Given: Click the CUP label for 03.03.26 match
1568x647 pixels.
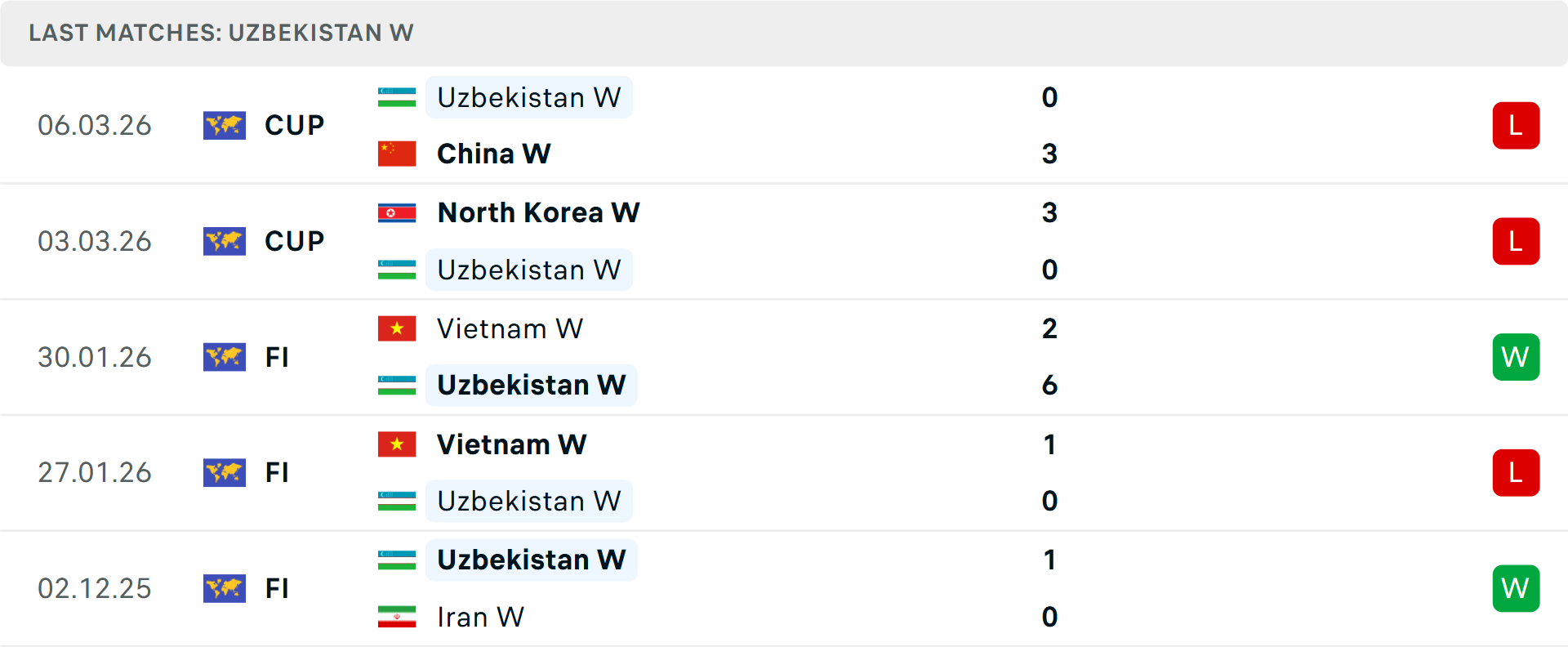Looking at the screenshot, I should pyautogui.click(x=294, y=242).
